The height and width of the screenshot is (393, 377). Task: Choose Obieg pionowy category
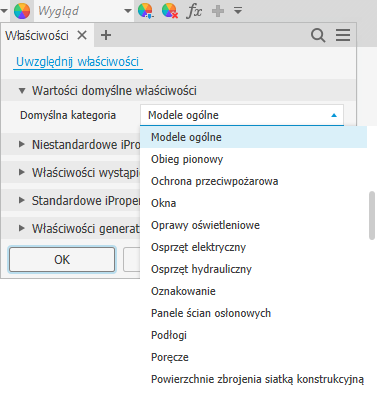tap(253, 159)
